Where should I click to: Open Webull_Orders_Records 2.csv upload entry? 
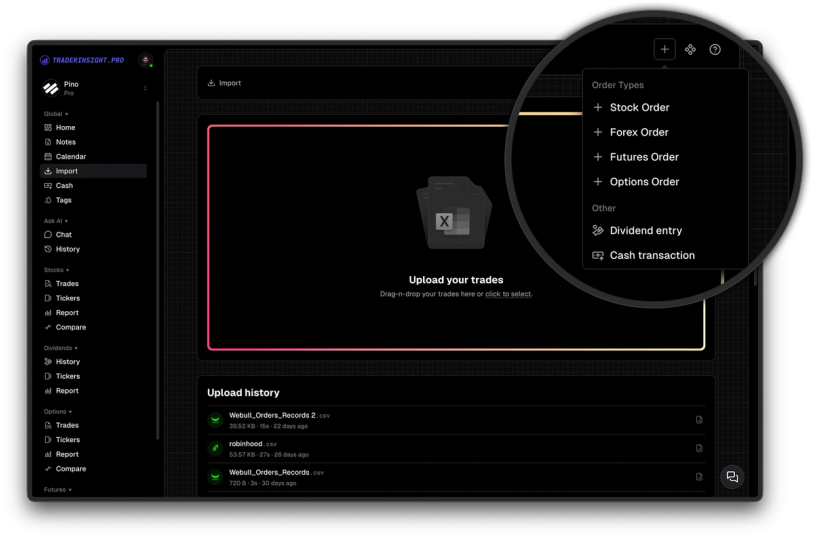(456, 420)
